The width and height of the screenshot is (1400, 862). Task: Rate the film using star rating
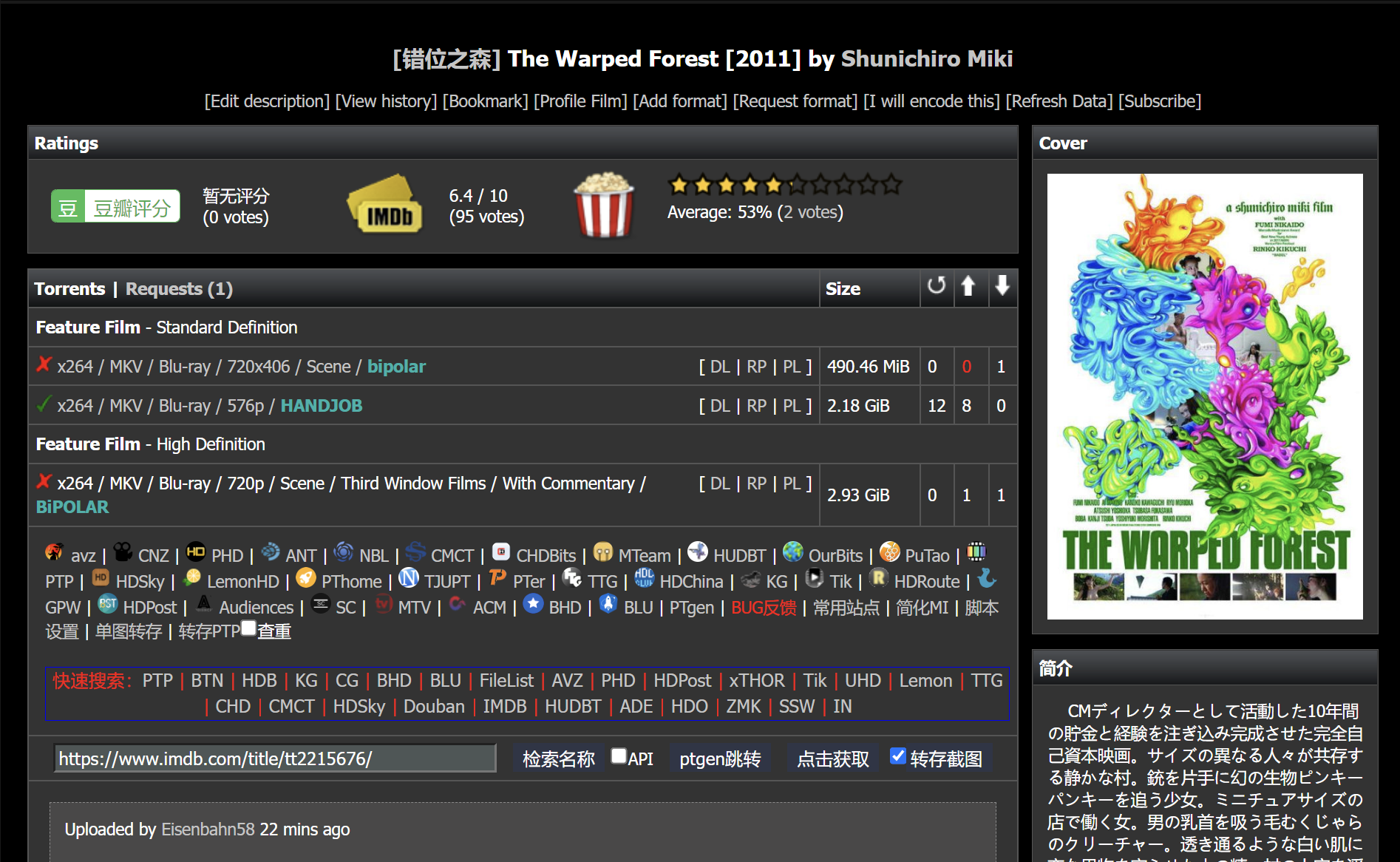[784, 184]
